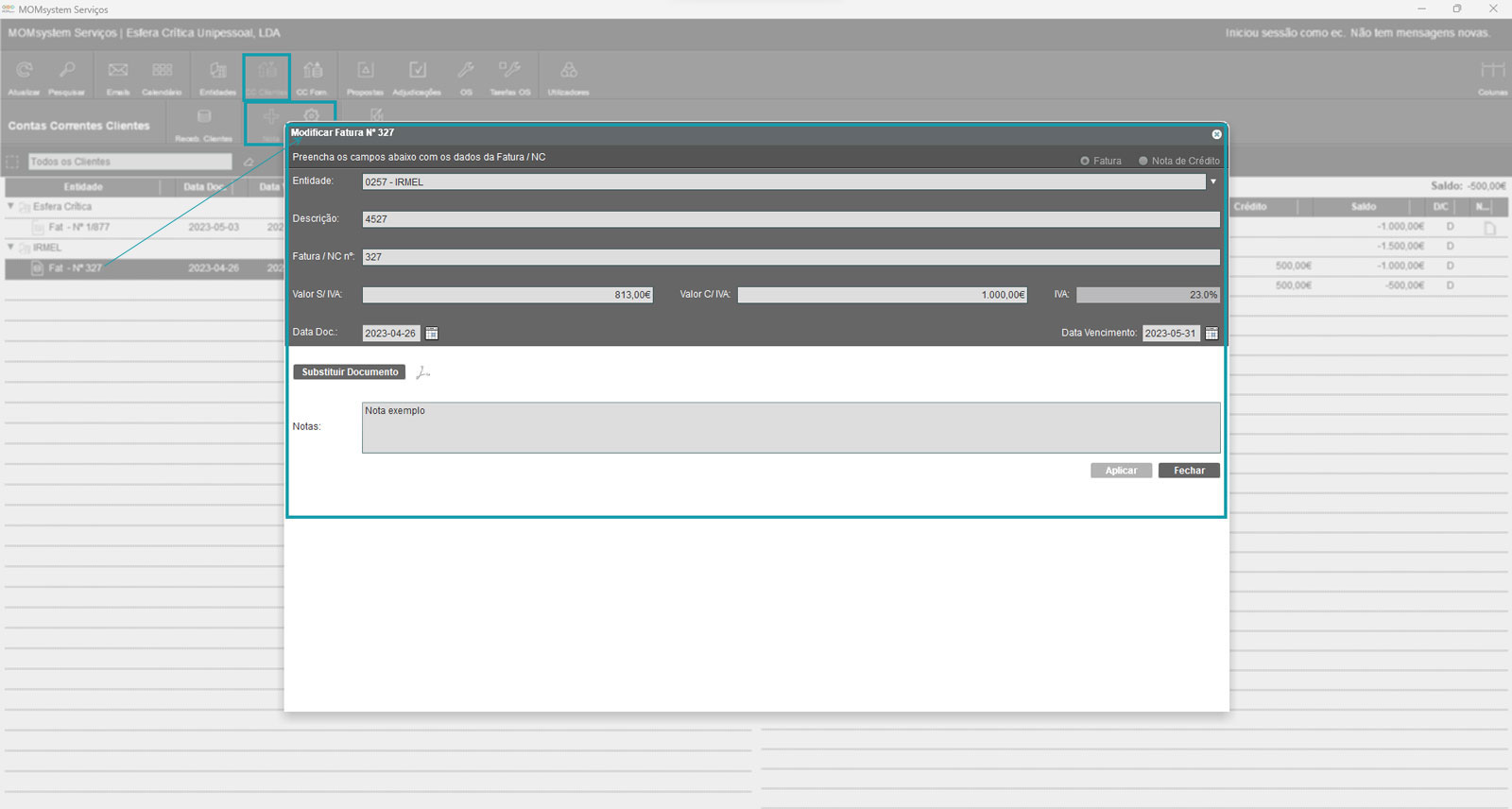Open the Adjudicações tab

coord(417,75)
